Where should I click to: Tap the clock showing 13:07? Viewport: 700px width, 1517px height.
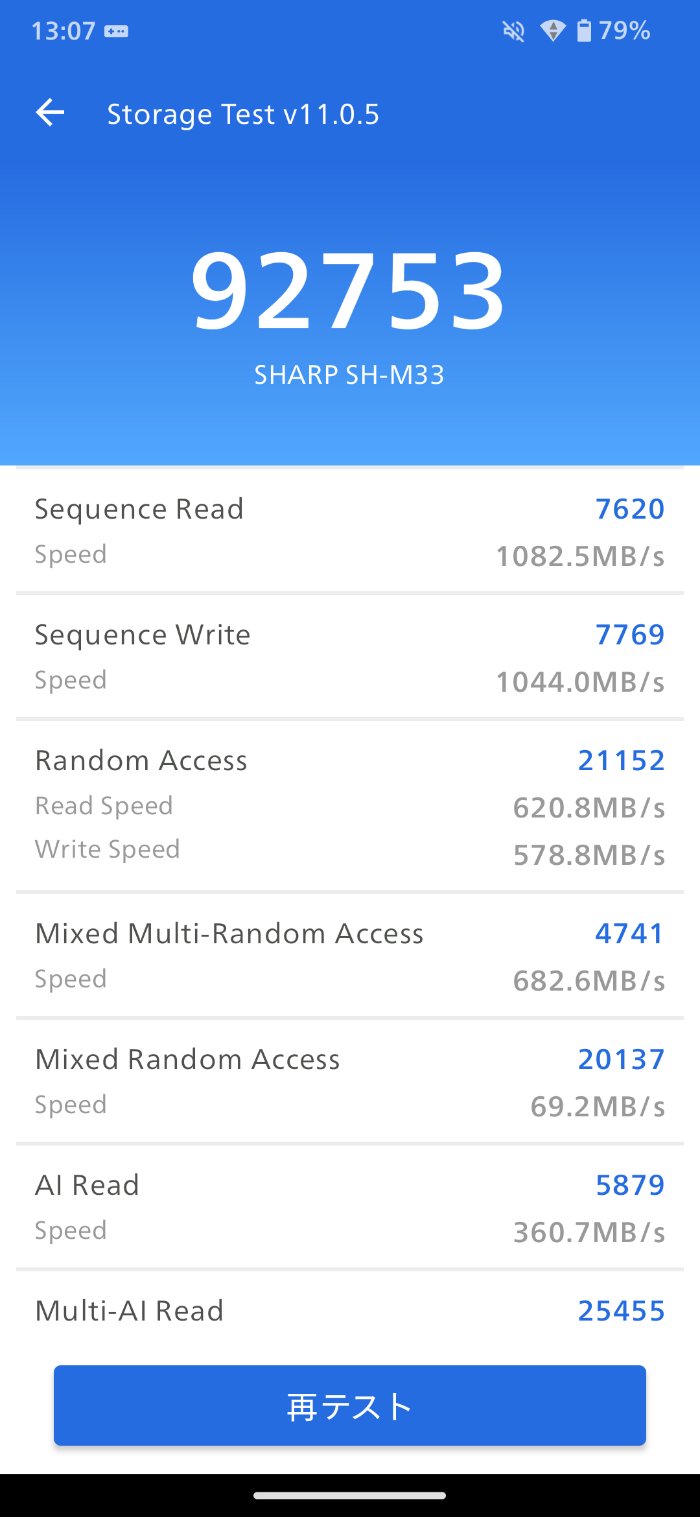[x=63, y=31]
